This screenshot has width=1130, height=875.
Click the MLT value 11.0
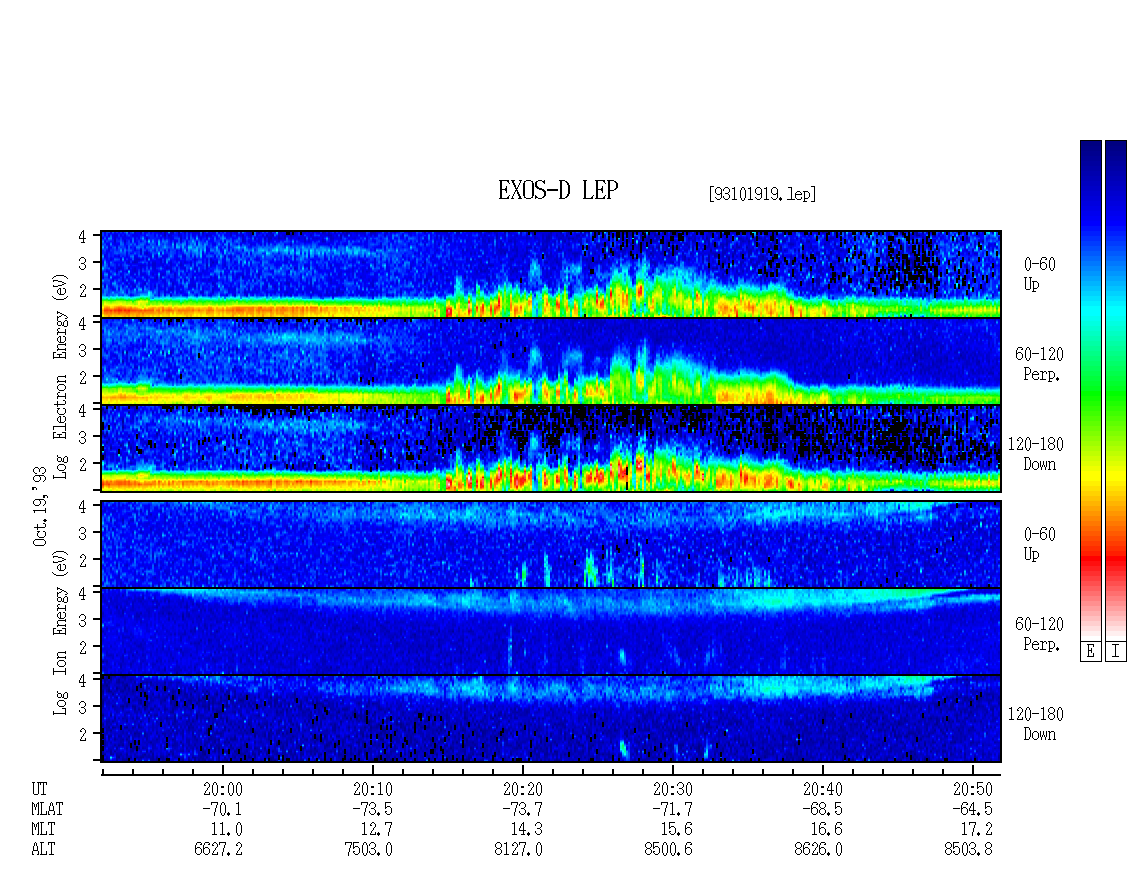[226, 830]
